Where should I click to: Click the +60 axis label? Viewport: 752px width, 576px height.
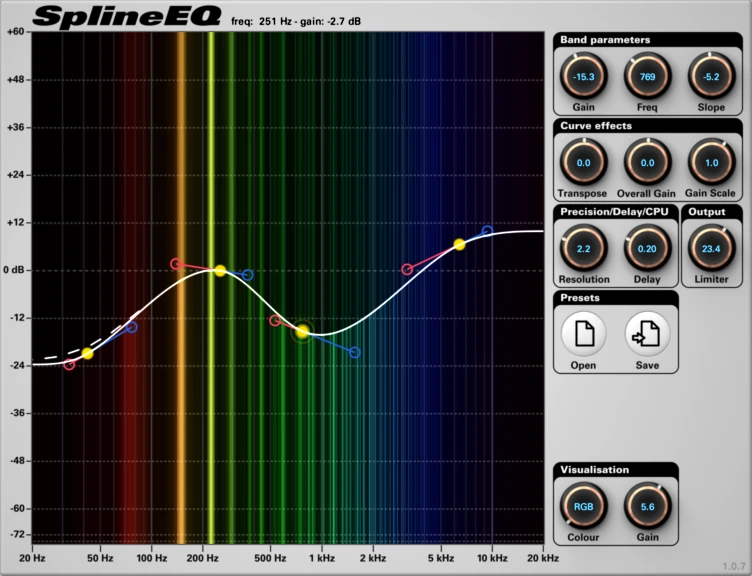15,32
